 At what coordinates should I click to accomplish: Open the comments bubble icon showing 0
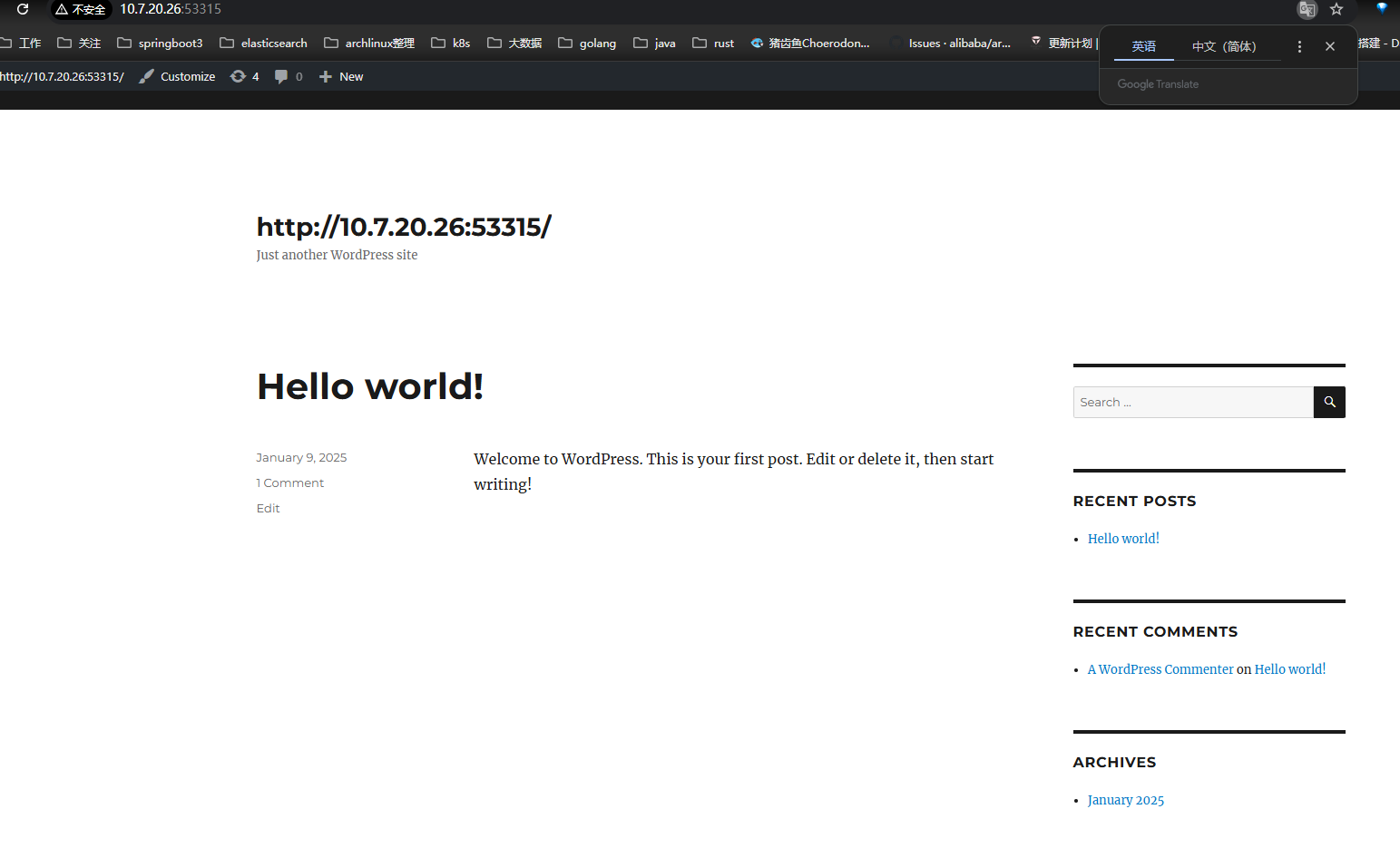(289, 77)
